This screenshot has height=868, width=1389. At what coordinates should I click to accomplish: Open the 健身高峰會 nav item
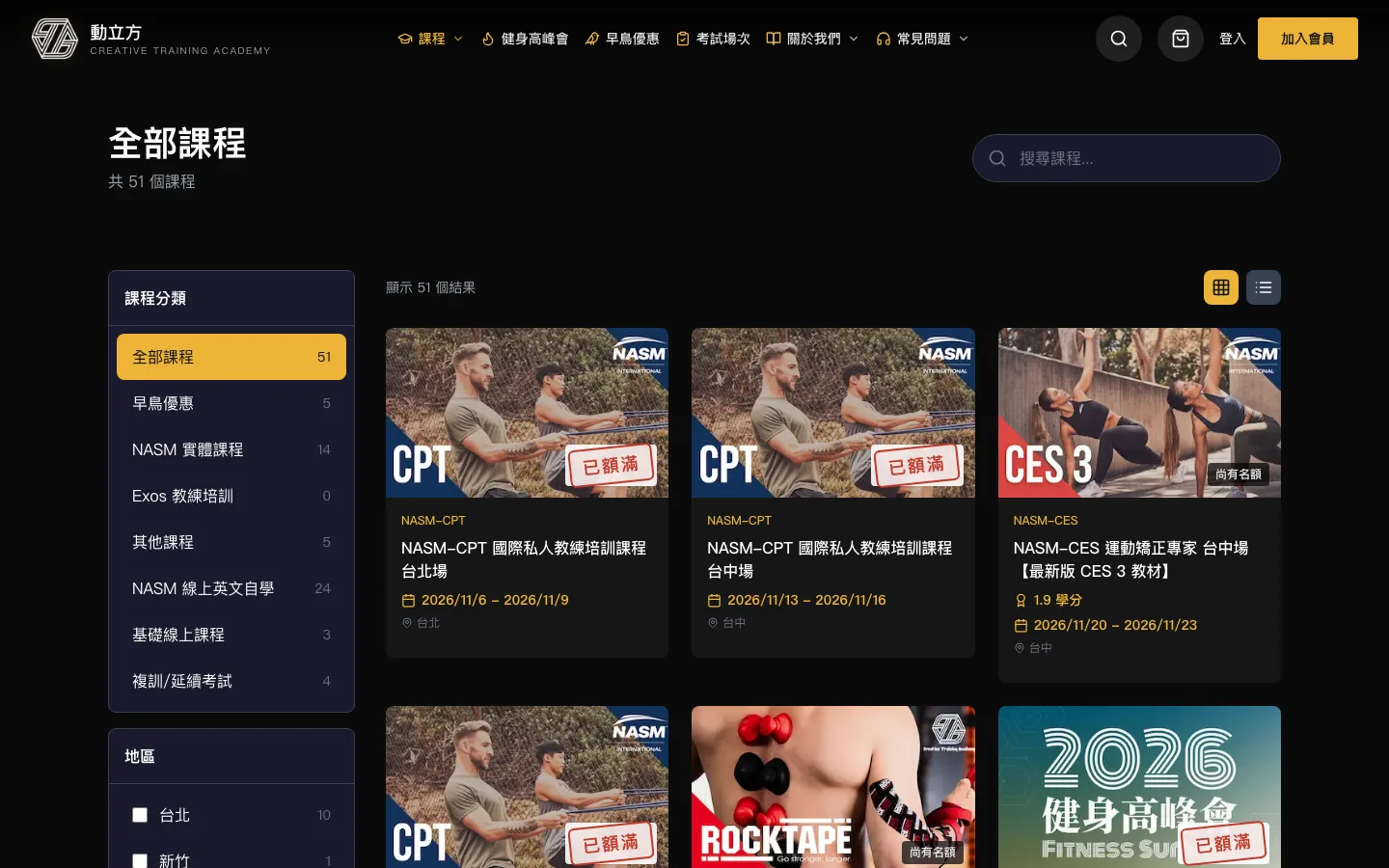pyautogui.click(x=525, y=39)
